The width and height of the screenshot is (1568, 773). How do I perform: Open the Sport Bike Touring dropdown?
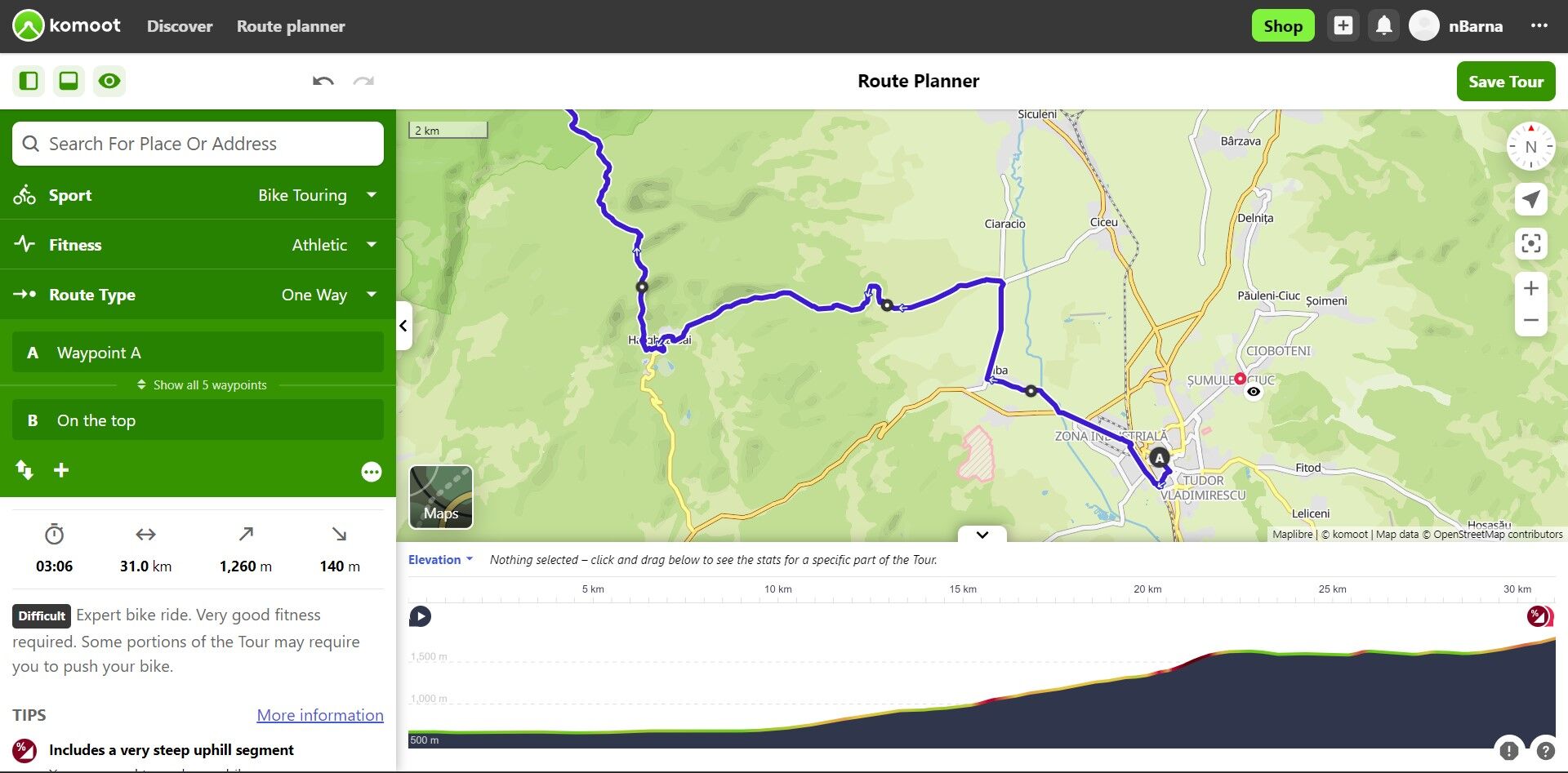198,195
